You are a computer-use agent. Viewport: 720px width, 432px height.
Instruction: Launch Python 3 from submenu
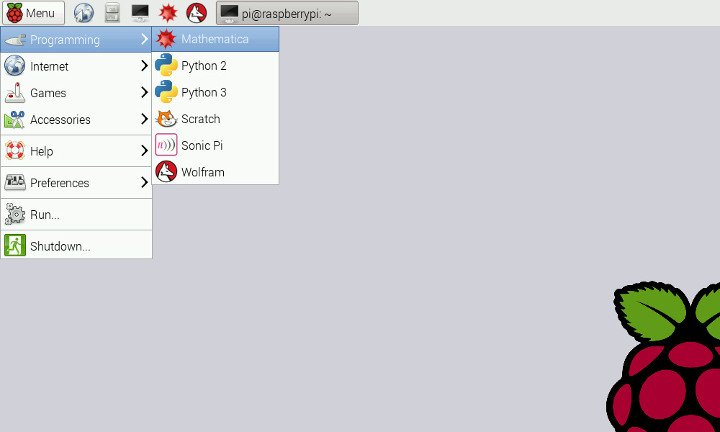click(x=215, y=92)
